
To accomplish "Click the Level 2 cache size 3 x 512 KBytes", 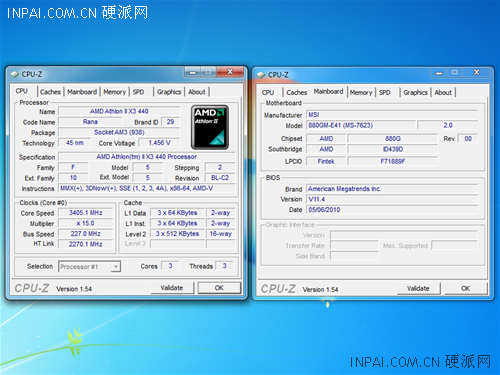I will [x=177, y=234].
